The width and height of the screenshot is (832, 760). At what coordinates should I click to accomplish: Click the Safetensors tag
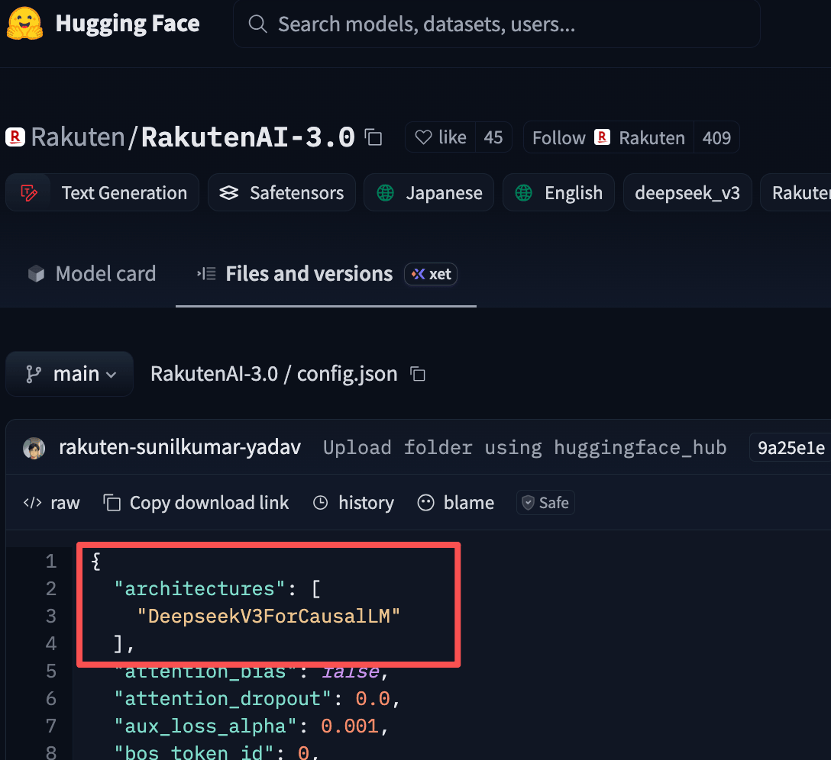281,193
